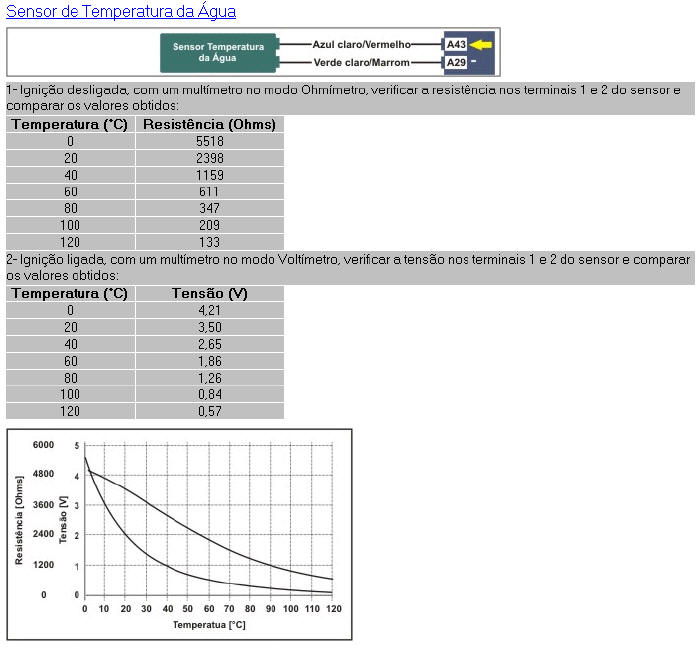Click the resistance and voltage curves chart
Image resolution: width=698 pixels, height=649 pixels.
(x=208, y=520)
